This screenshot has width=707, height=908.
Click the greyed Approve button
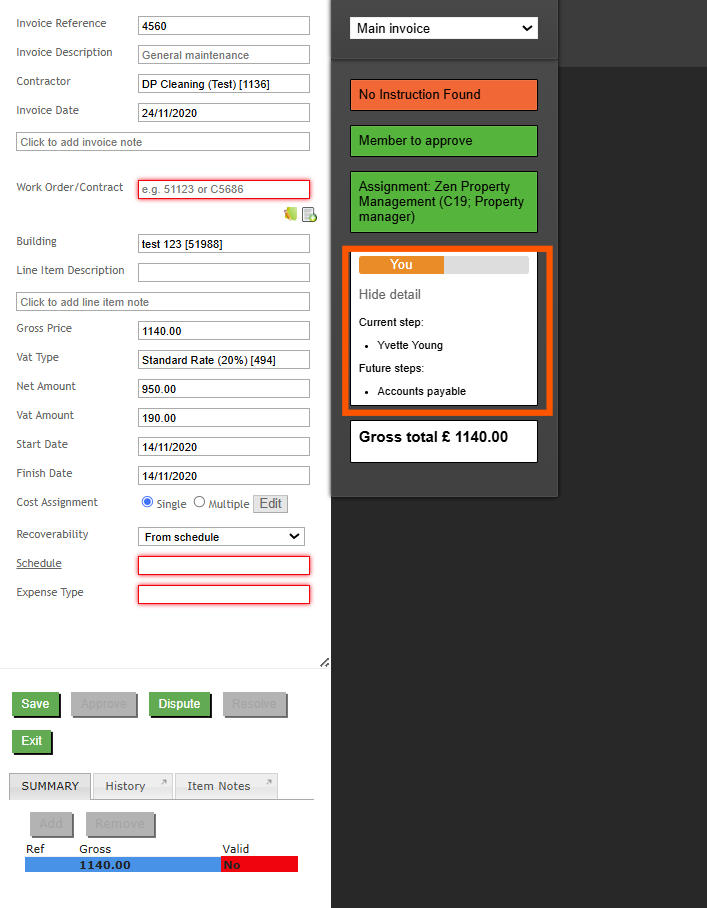coord(104,704)
